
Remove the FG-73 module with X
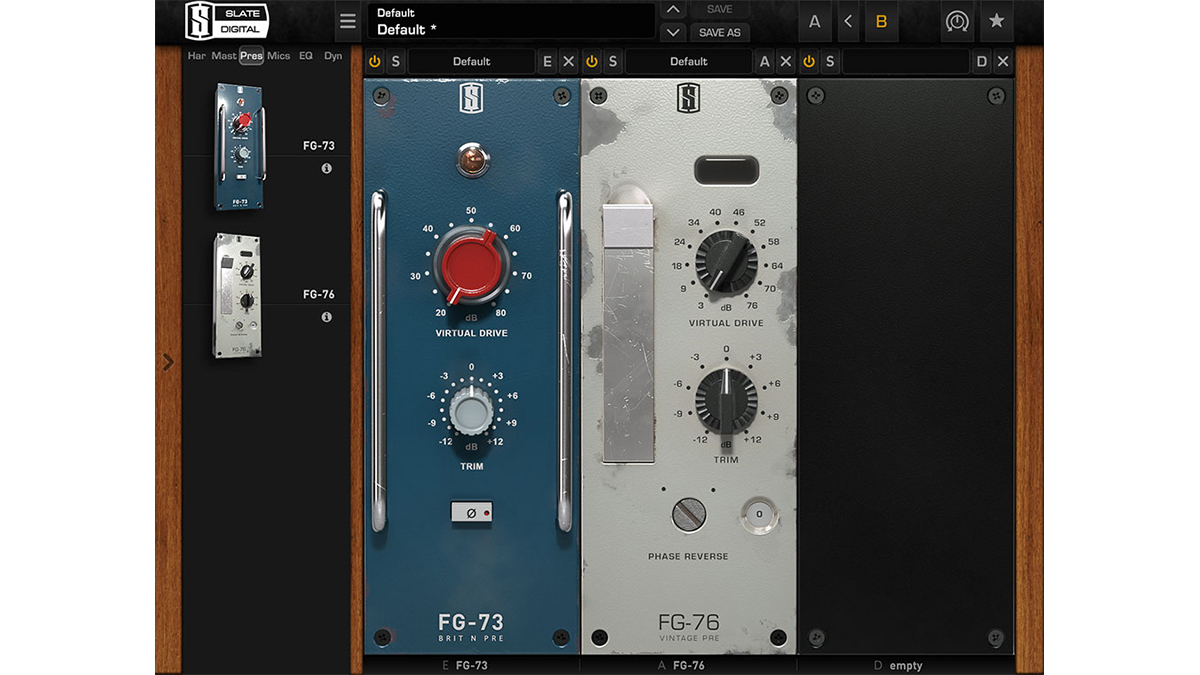[x=569, y=62]
